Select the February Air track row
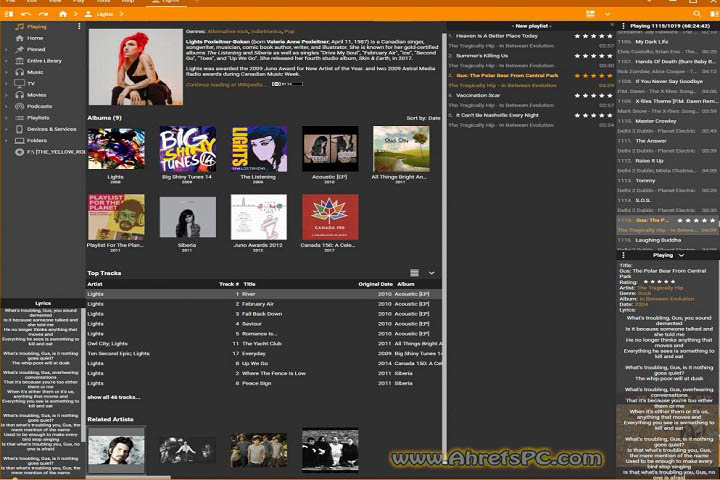720x480 pixels. pyautogui.click(x=264, y=304)
